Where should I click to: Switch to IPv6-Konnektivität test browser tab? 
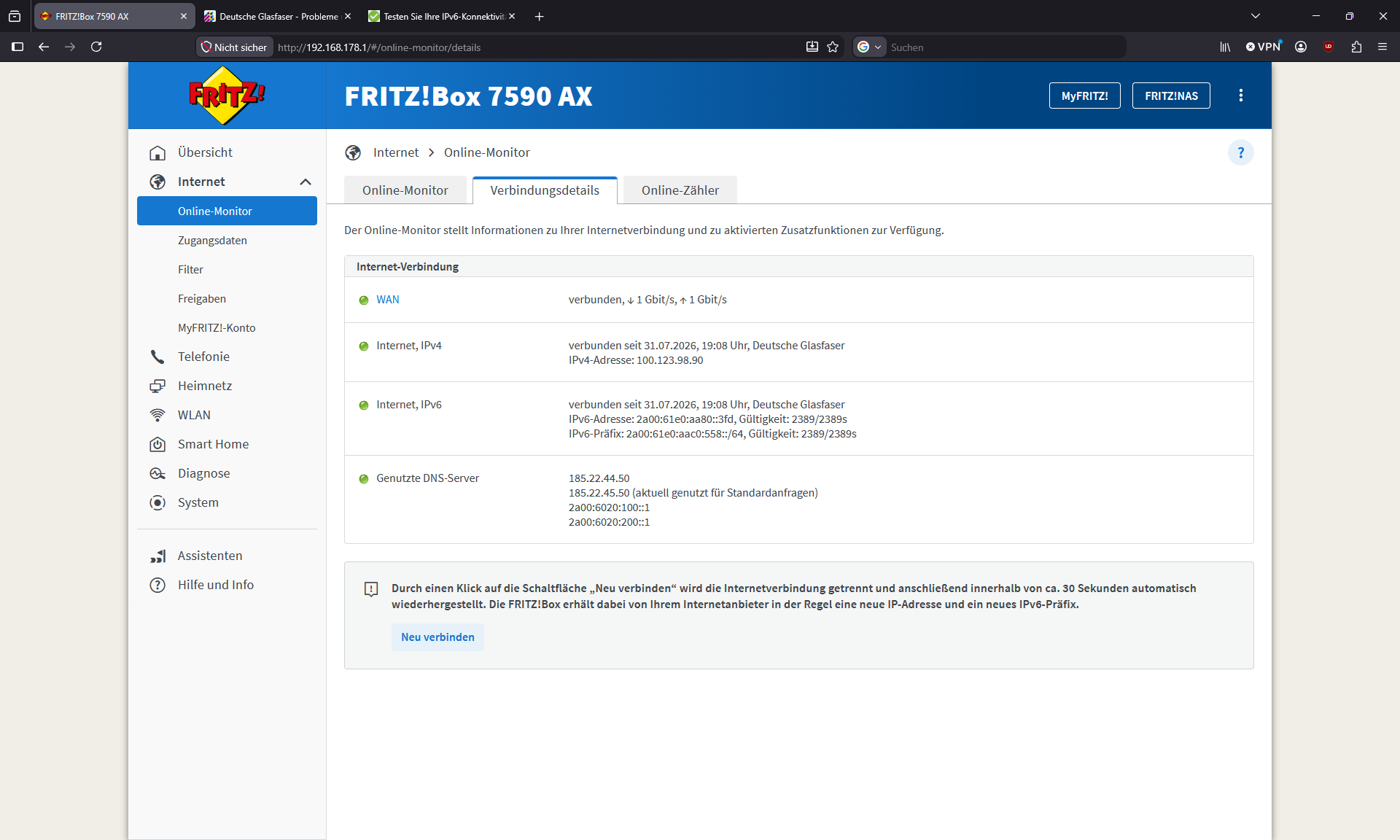point(443,16)
